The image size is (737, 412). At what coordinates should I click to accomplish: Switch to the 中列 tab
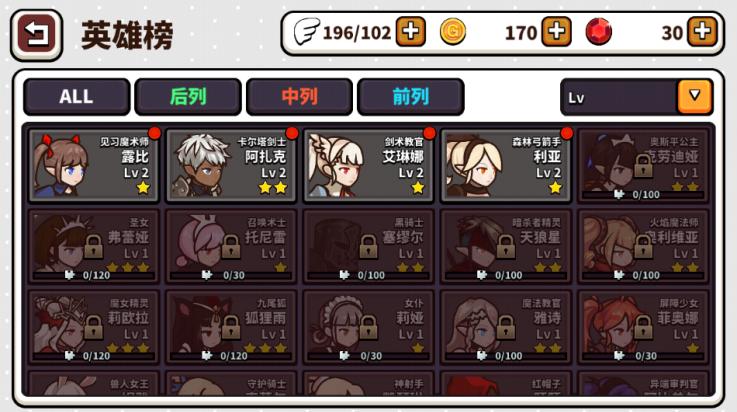(x=299, y=97)
